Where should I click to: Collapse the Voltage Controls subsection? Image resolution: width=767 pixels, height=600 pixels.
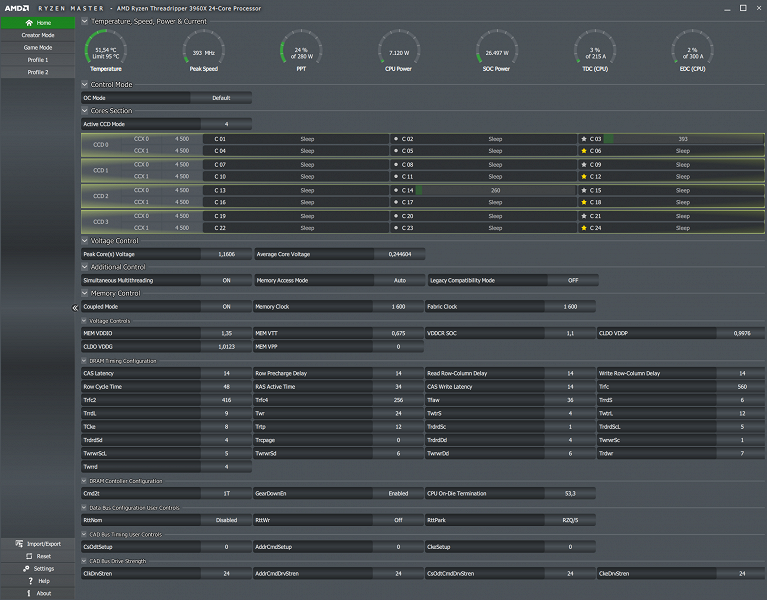pos(84,321)
